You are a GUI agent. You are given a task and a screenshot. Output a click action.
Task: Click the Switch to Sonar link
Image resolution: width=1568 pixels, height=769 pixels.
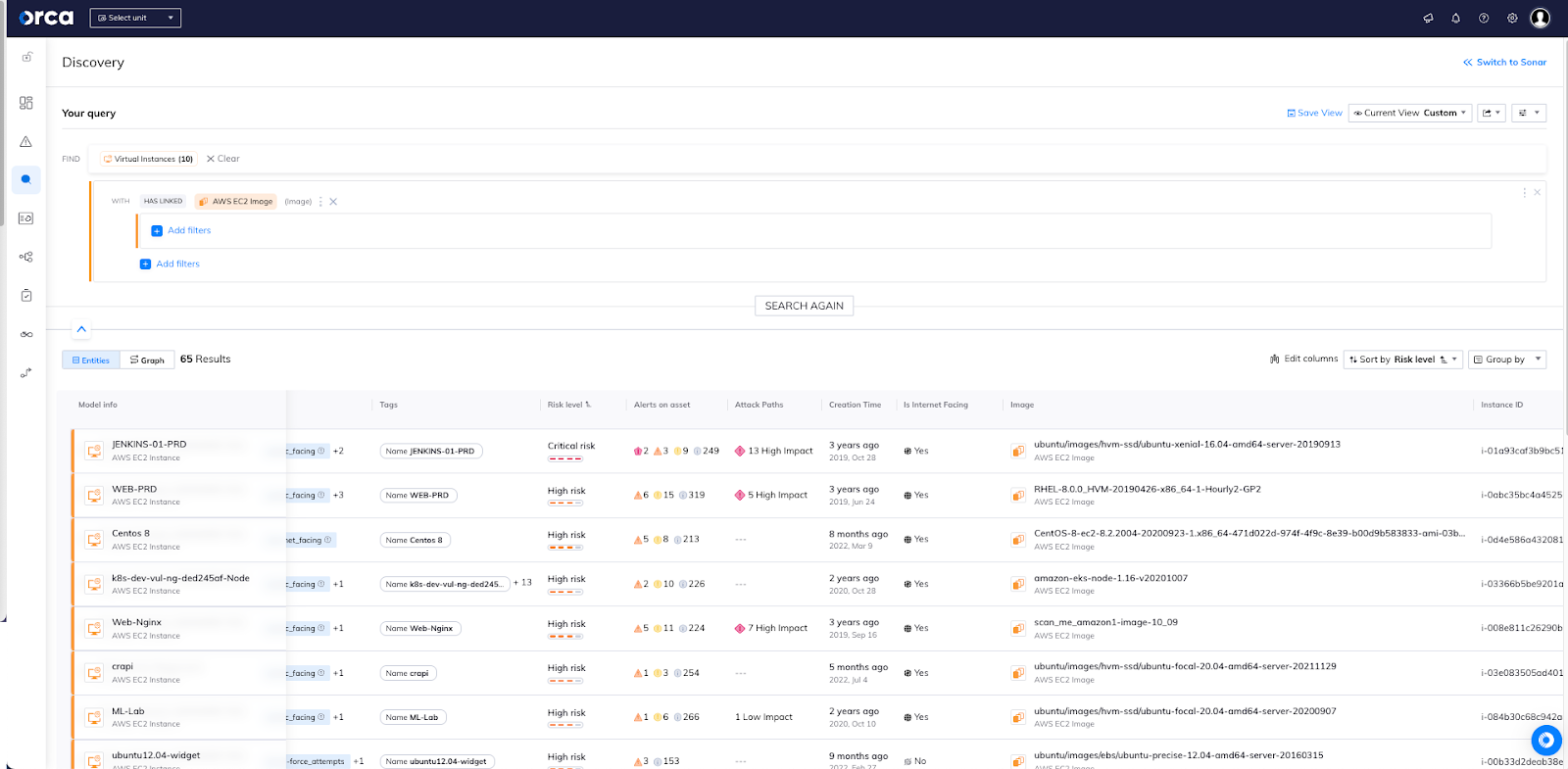(1505, 63)
